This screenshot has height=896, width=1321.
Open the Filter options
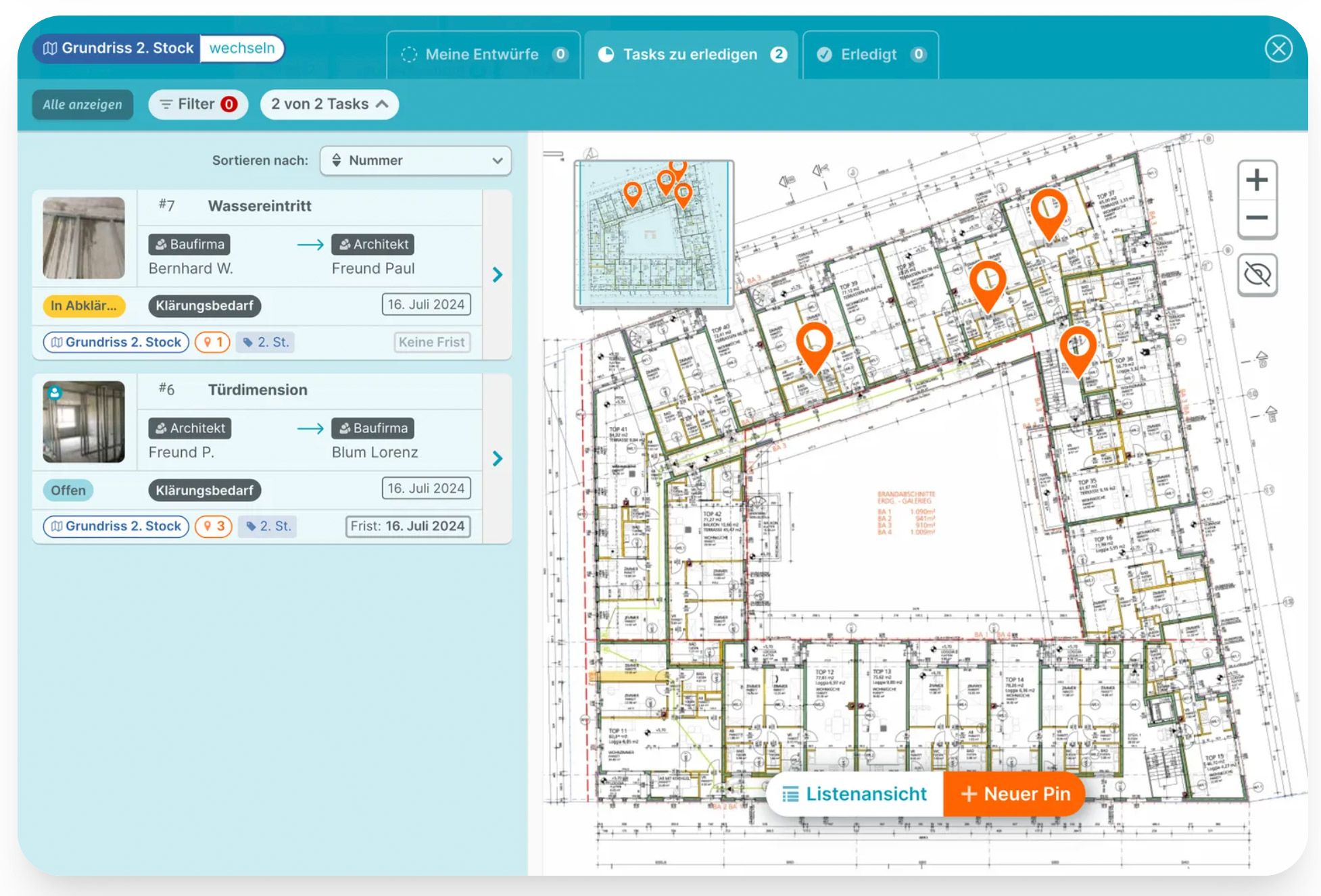[198, 105]
